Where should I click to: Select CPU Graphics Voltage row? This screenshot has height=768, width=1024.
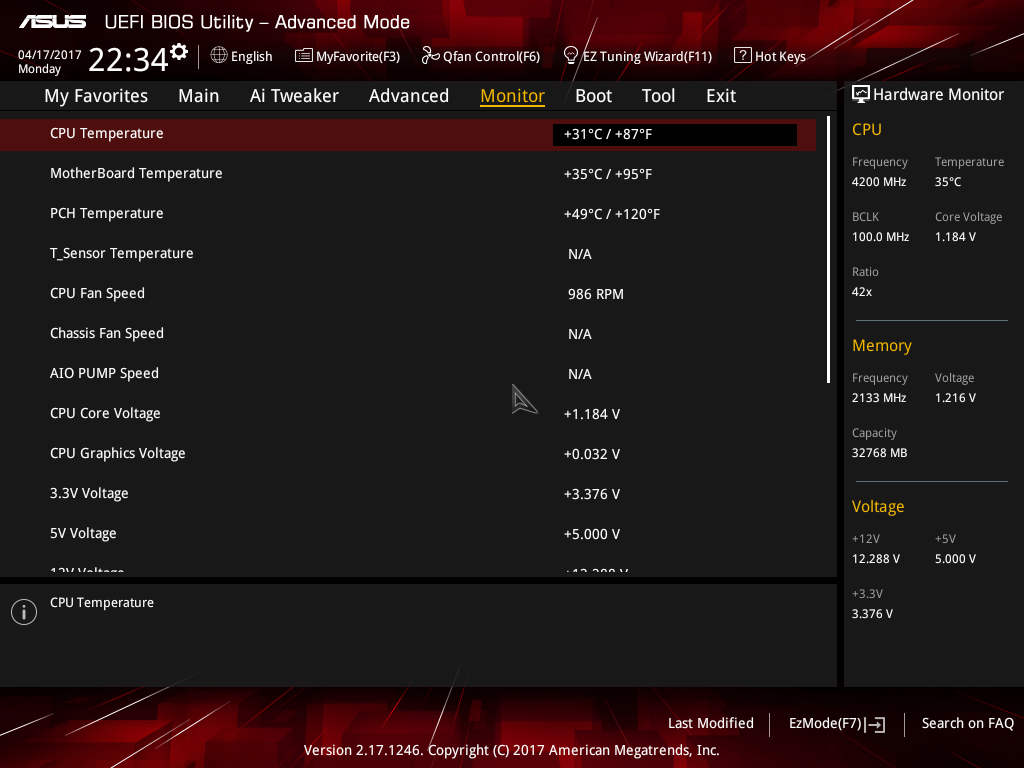click(408, 453)
